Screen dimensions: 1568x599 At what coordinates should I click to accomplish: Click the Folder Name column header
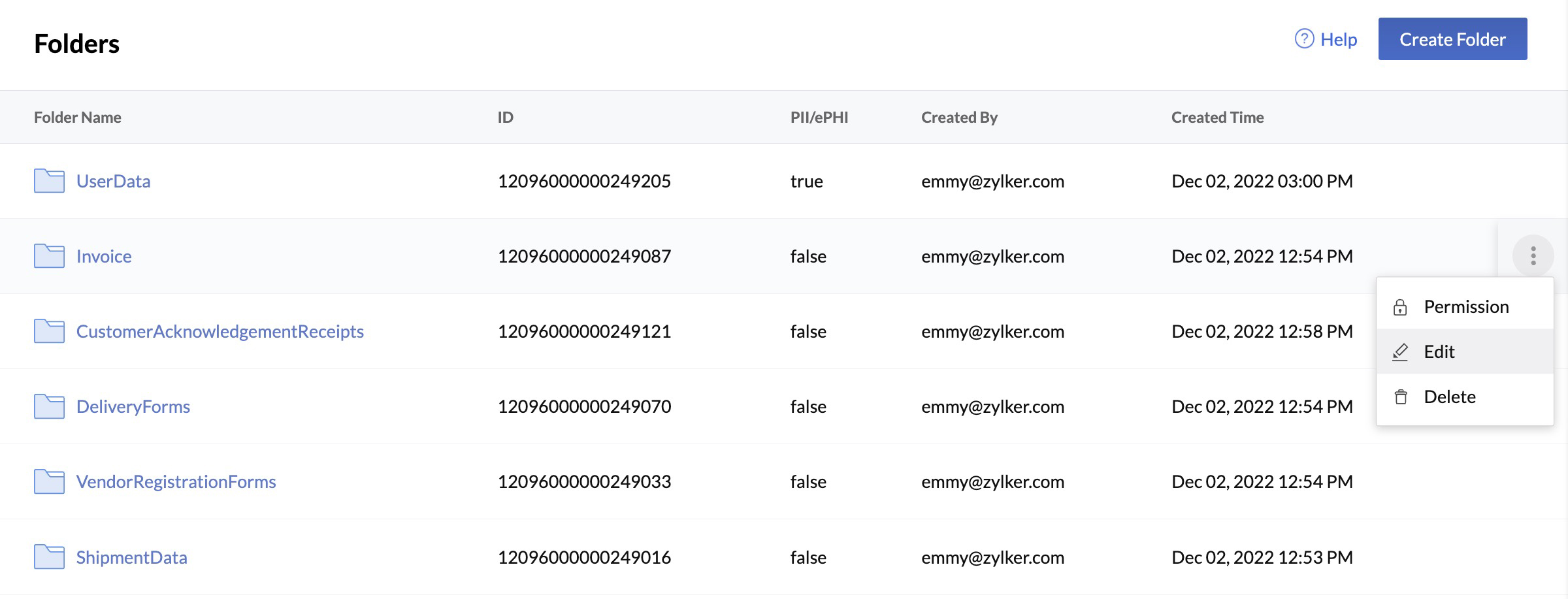77,117
